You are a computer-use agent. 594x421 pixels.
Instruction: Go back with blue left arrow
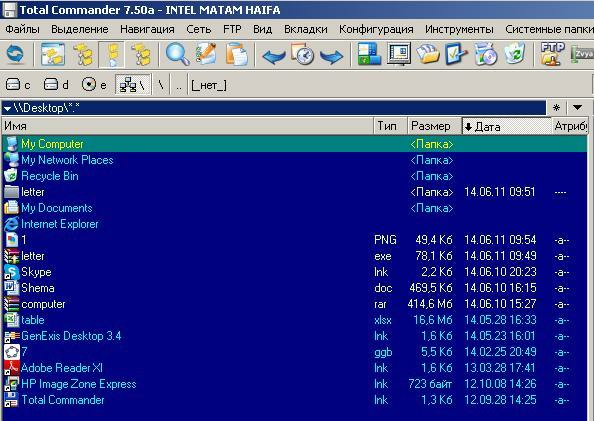pos(274,56)
